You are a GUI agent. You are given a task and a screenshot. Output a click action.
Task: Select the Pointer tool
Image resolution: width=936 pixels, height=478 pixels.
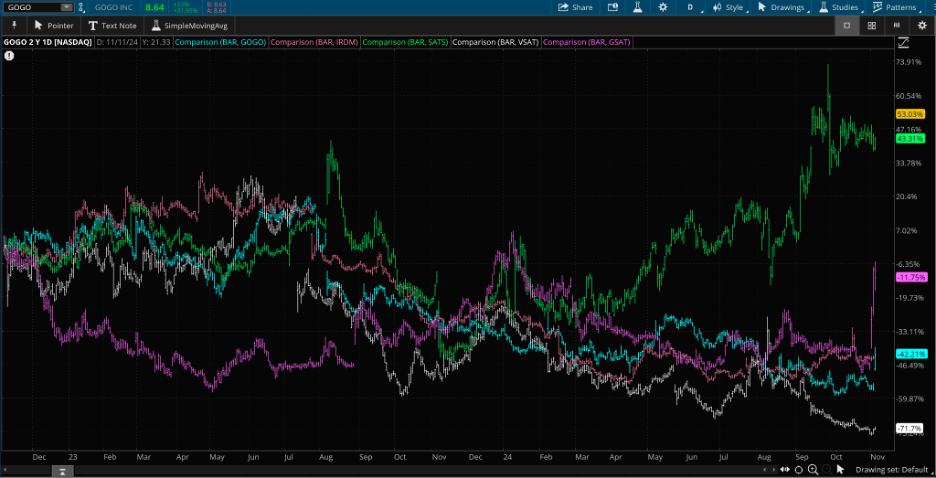[54, 25]
